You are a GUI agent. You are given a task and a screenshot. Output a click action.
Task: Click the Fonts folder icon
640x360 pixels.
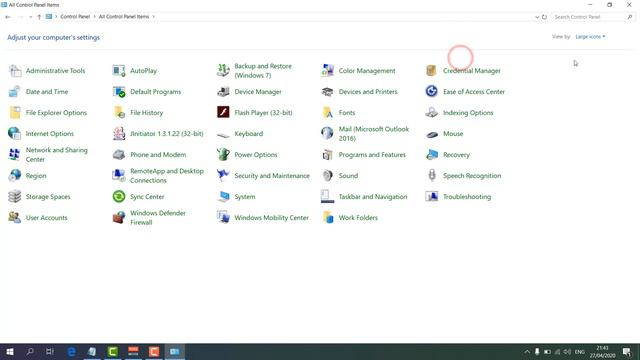point(327,113)
